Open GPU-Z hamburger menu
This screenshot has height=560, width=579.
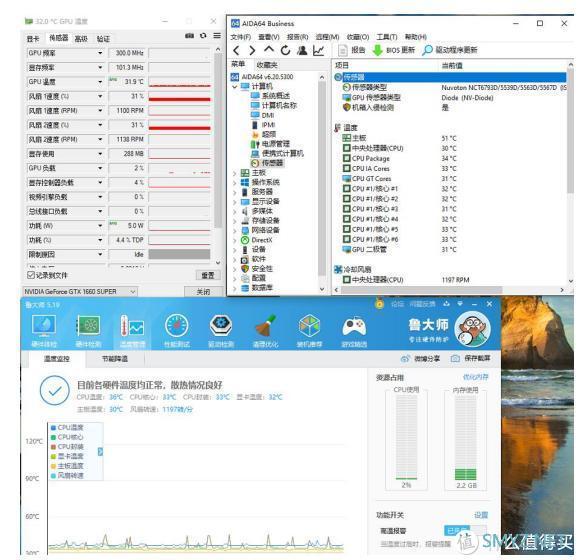217,36
